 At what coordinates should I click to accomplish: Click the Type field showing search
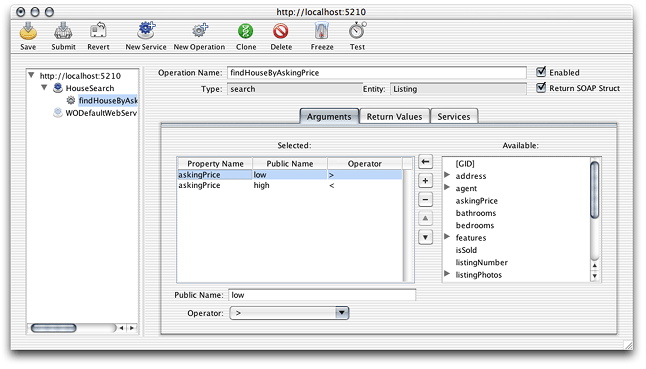coord(294,89)
